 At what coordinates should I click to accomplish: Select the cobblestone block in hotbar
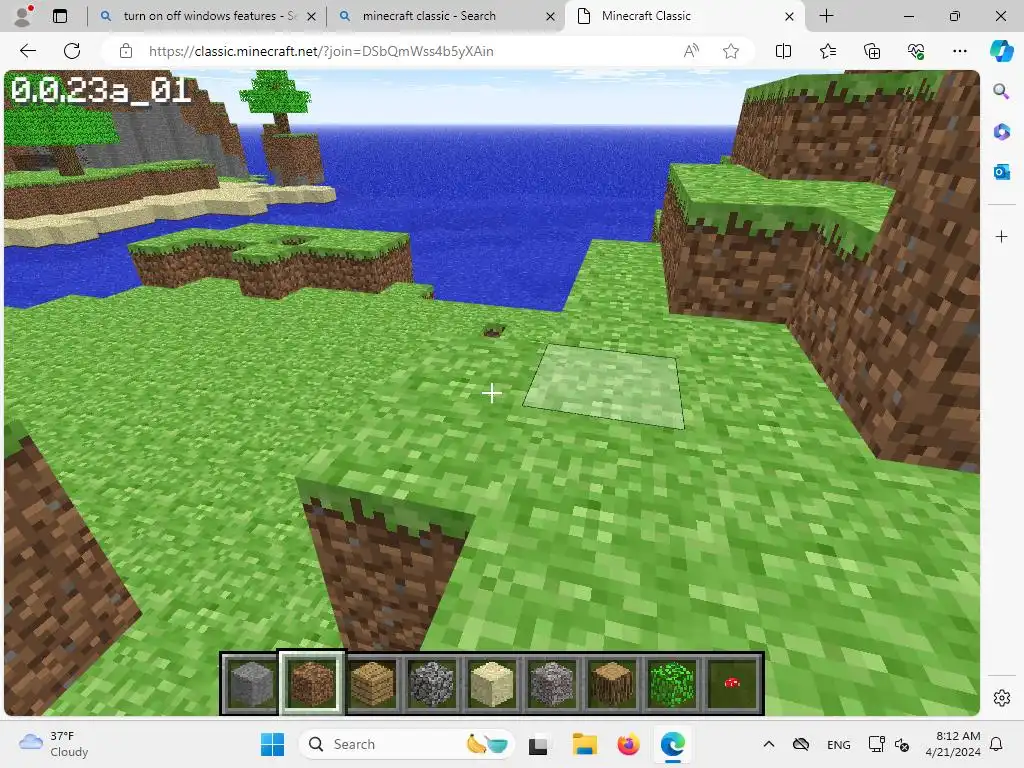(x=432, y=684)
